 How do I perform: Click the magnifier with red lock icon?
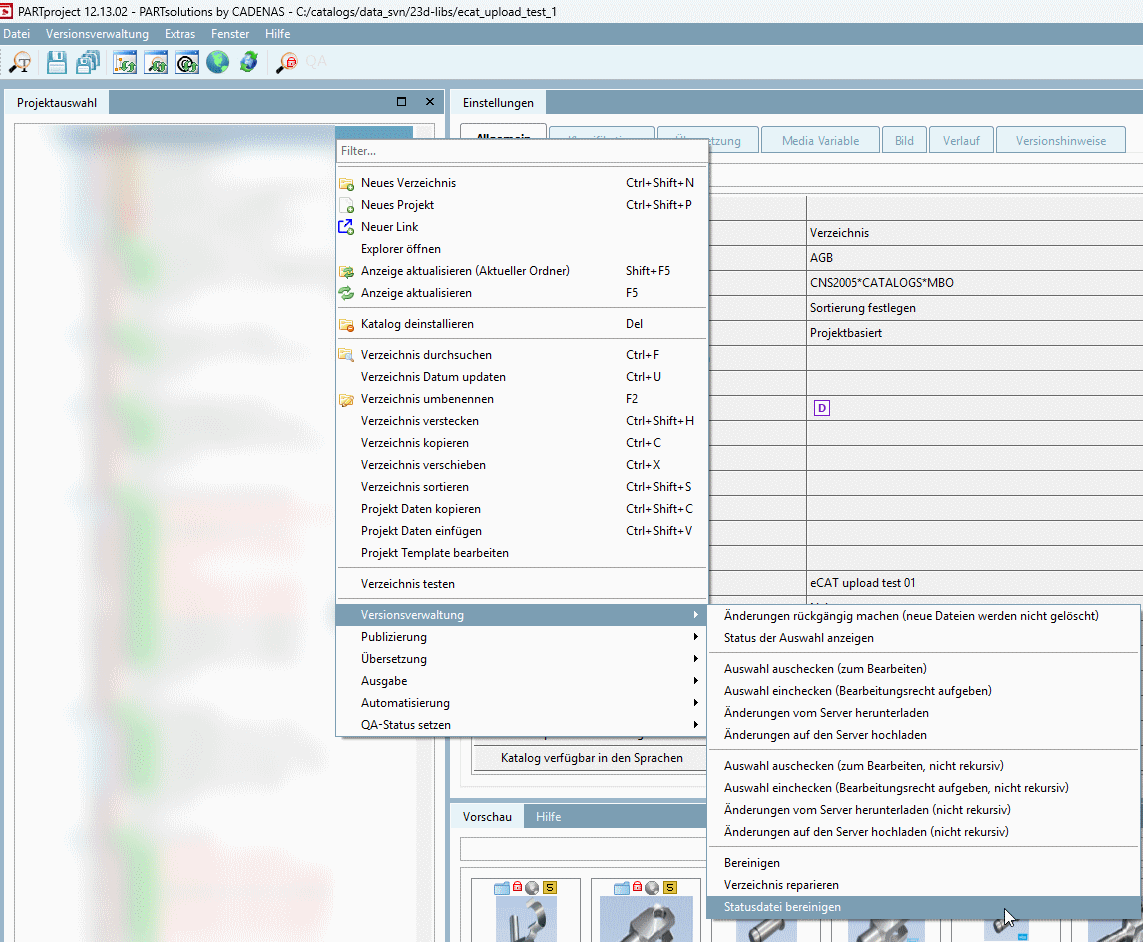coord(286,63)
